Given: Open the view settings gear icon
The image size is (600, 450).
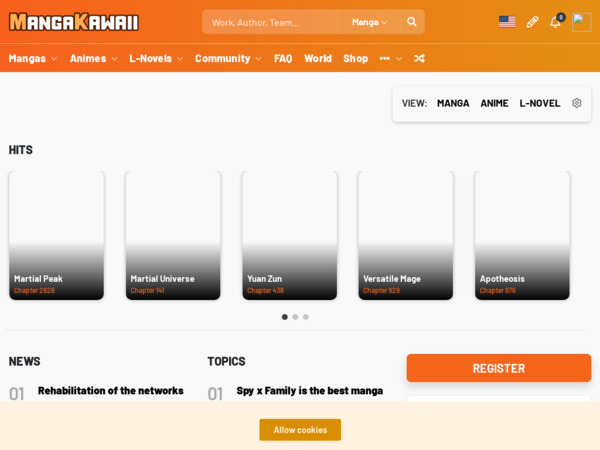Looking at the screenshot, I should tap(576, 103).
